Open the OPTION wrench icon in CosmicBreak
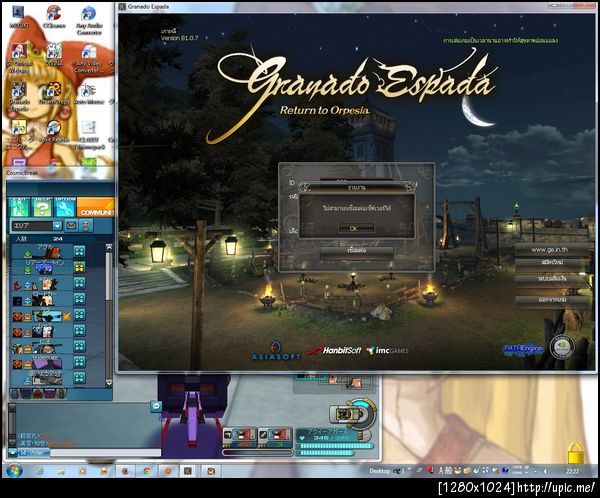The width and height of the screenshot is (600, 498). (x=65, y=207)
